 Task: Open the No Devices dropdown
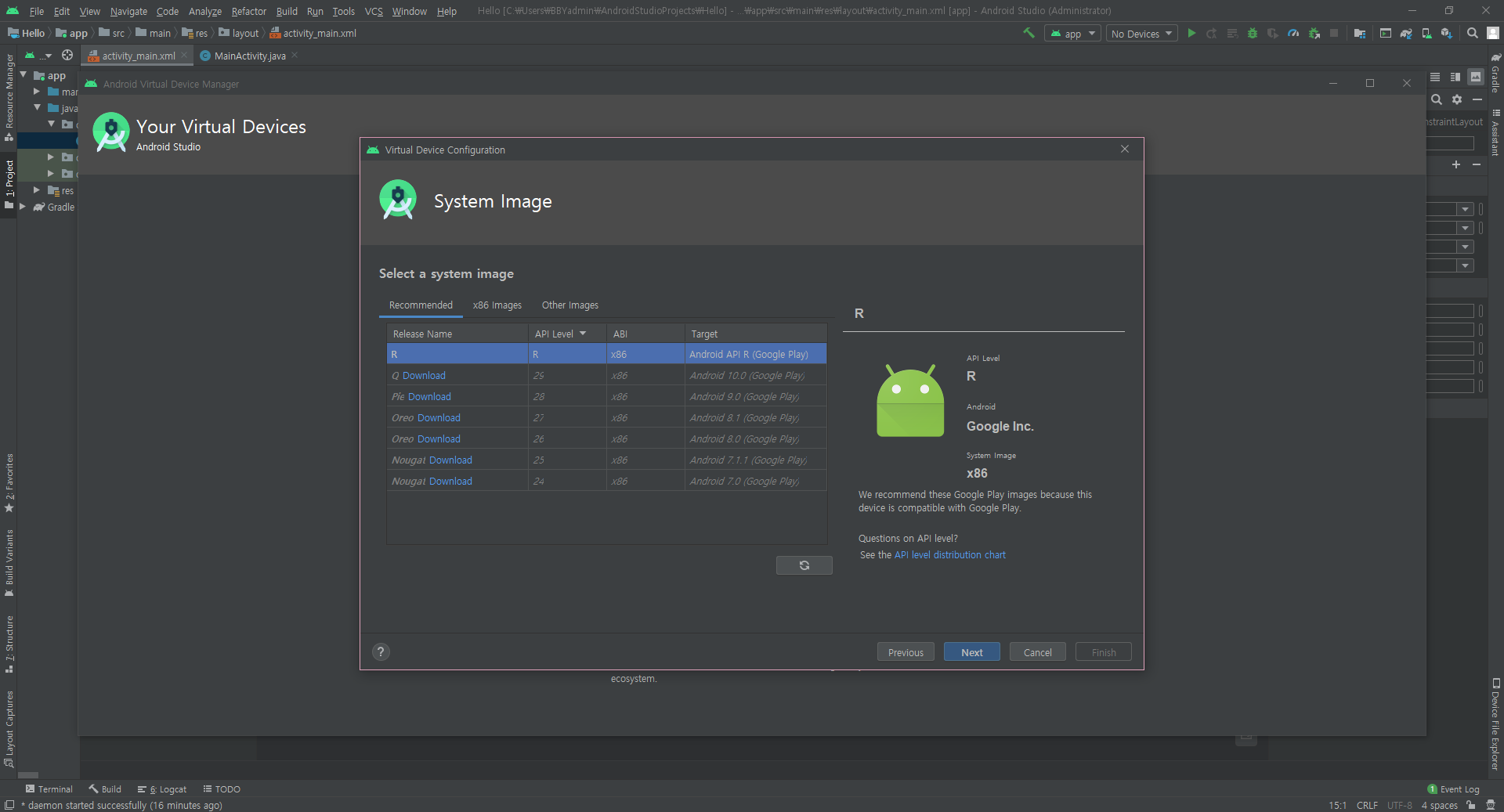(1141, 33)
